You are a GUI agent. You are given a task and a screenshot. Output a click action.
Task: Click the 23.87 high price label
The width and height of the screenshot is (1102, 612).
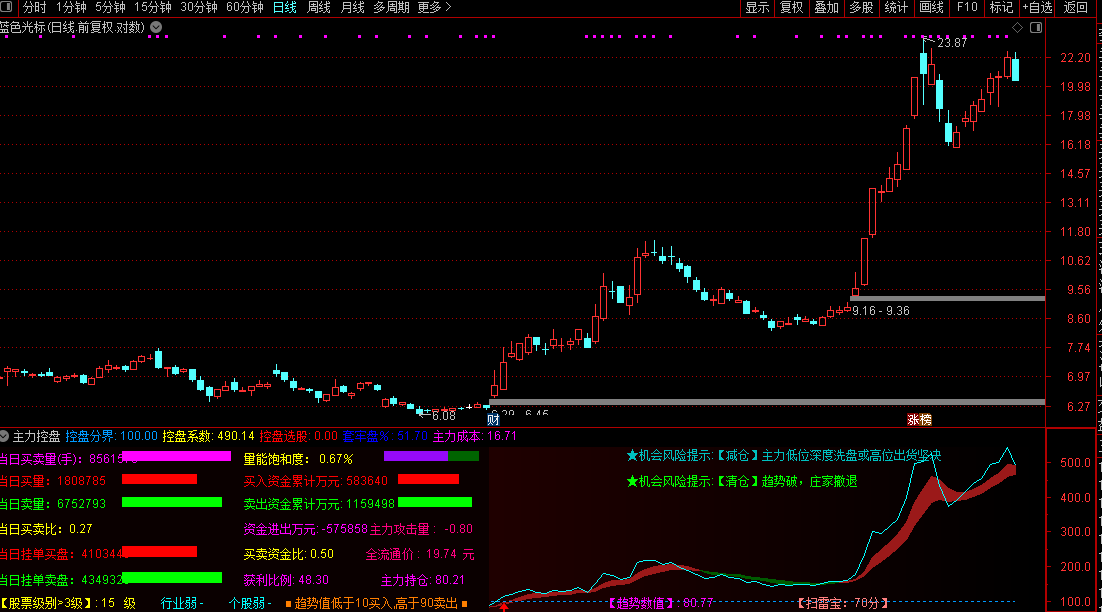pyautogui.click(x=952, y=43)
